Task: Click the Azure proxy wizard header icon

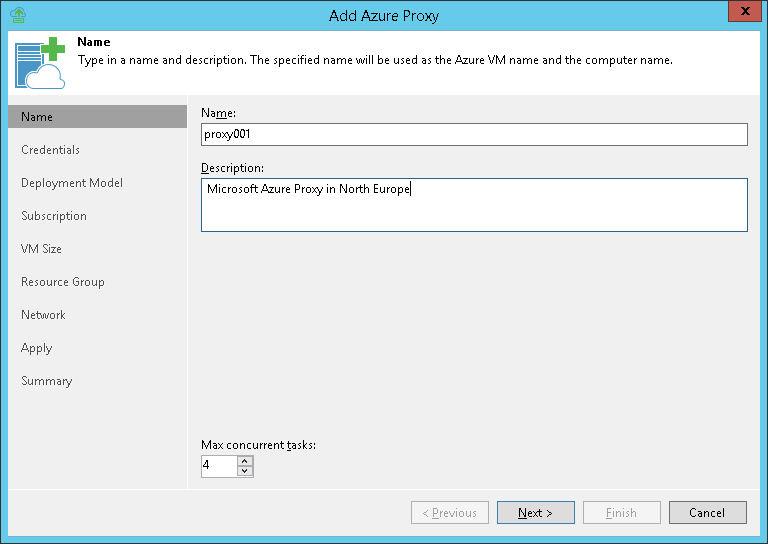Action: pyautogui.click(x=40, y=62)
